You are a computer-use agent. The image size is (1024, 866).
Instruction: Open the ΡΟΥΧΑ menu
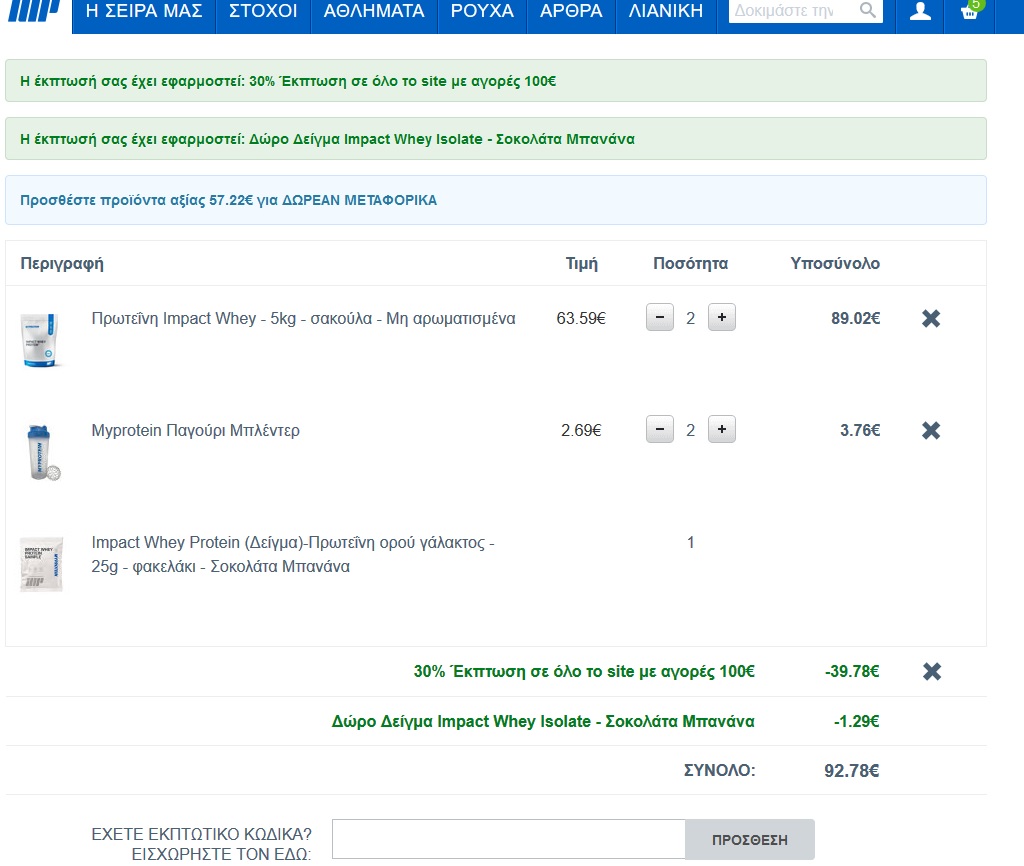482,11
